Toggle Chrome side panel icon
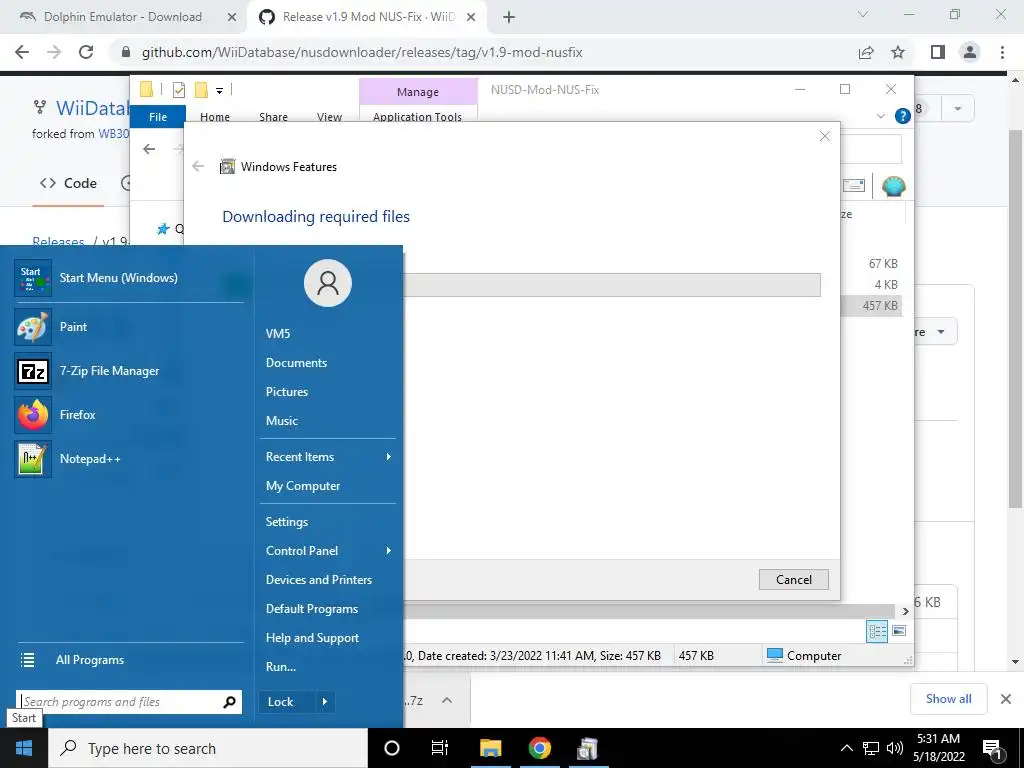1024x768 pixels. (x=938, y=52)
